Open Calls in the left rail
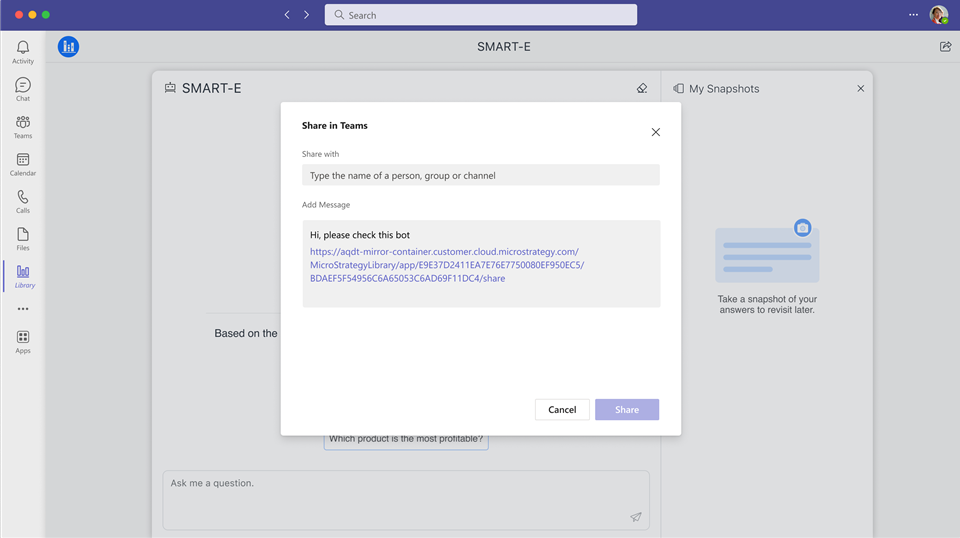This screenshot has height=538, width=960. [22, 202]
